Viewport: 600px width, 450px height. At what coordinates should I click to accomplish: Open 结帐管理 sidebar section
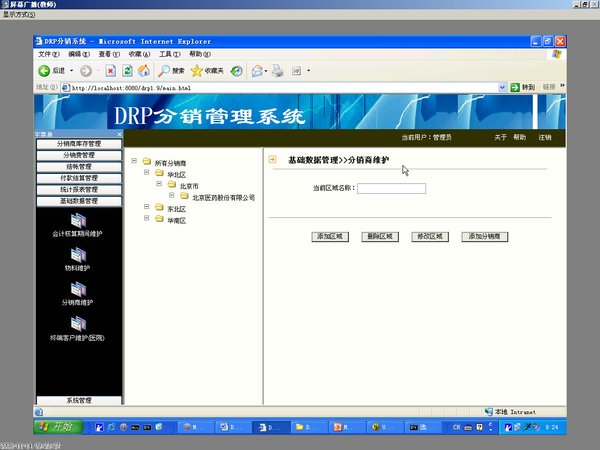click(x=79, y=167)
